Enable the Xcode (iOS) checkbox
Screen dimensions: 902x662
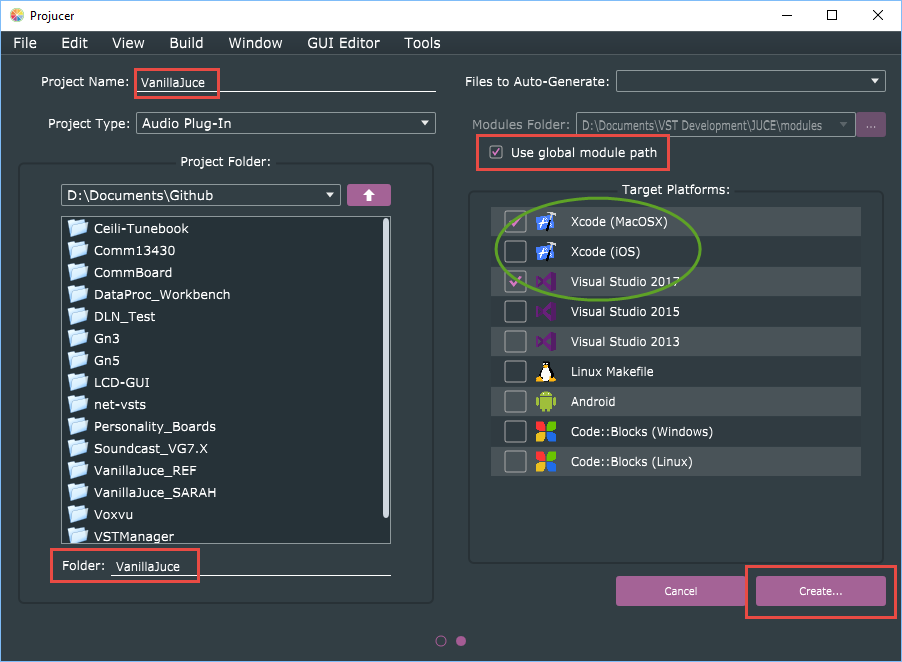pos(515,252)
